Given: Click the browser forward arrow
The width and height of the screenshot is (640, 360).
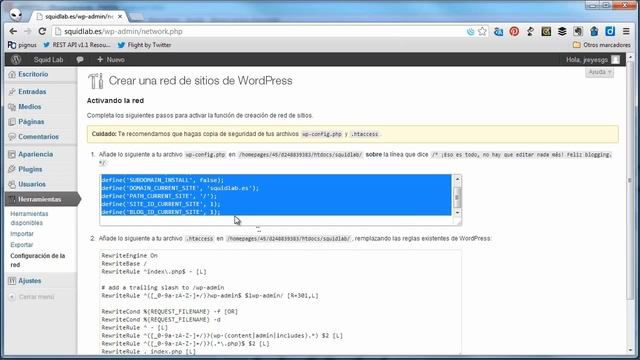Looking at the screenshot, I should [x=28, y=31].
